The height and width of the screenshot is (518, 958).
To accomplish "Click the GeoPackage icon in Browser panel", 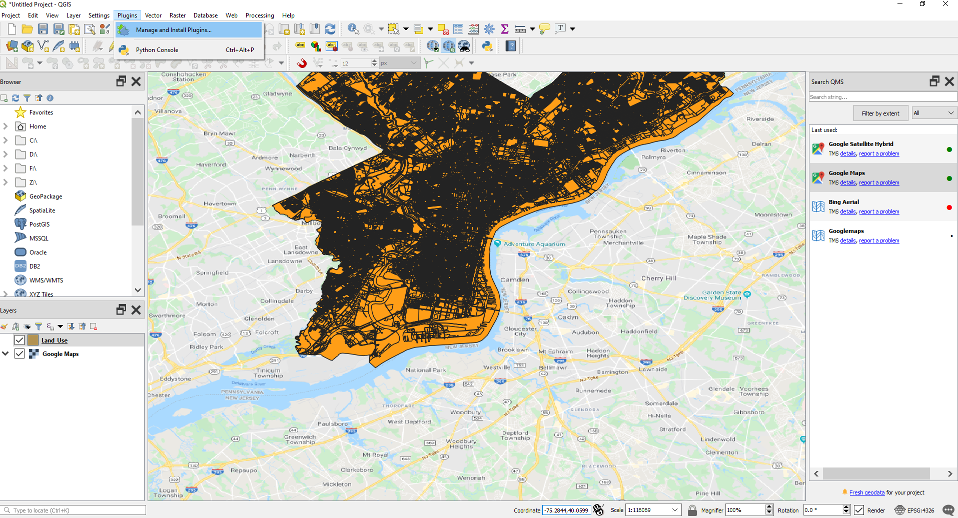I will (20, 196).
